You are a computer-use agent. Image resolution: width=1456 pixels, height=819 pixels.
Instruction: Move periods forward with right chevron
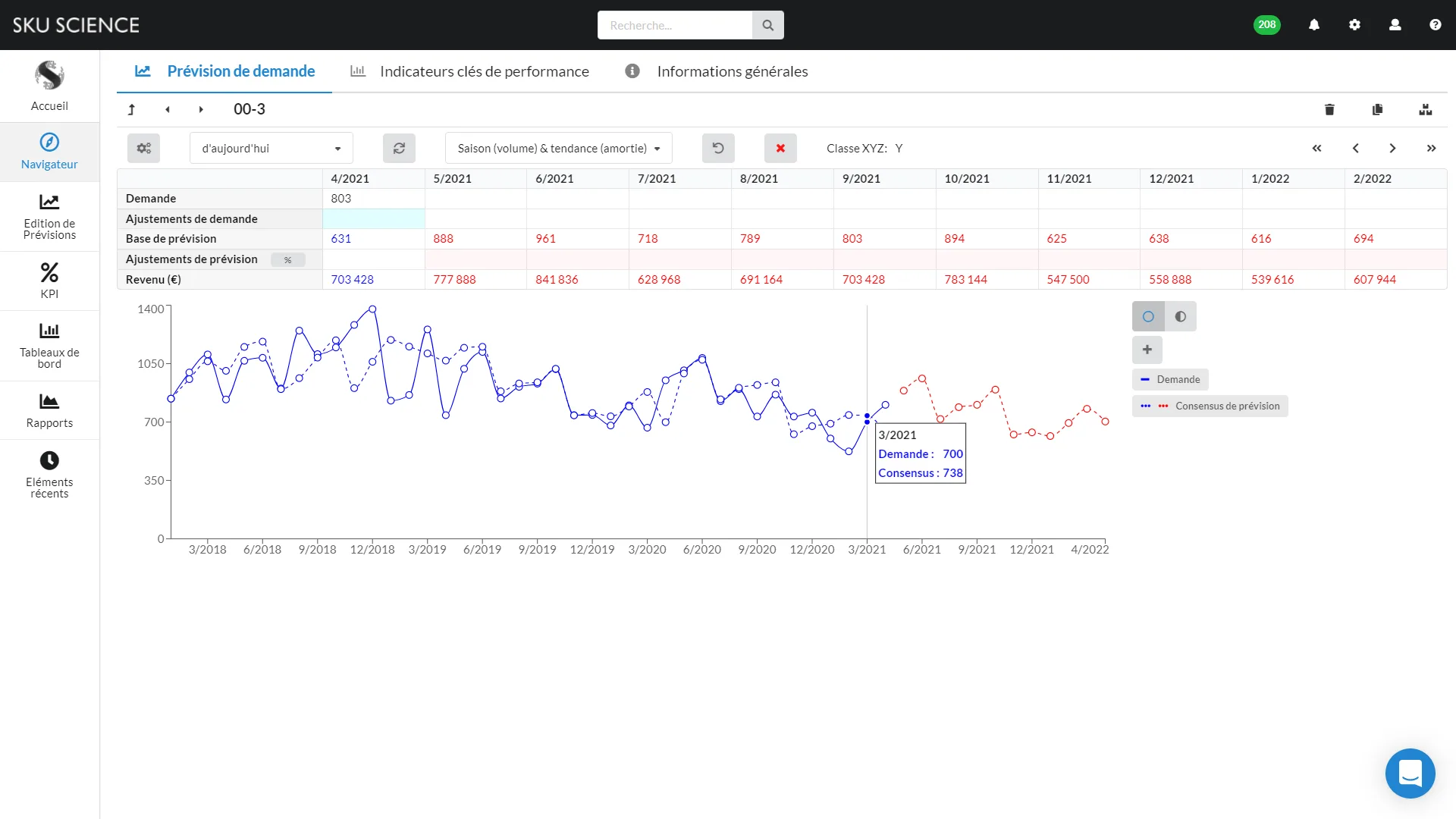(1392, 149)
